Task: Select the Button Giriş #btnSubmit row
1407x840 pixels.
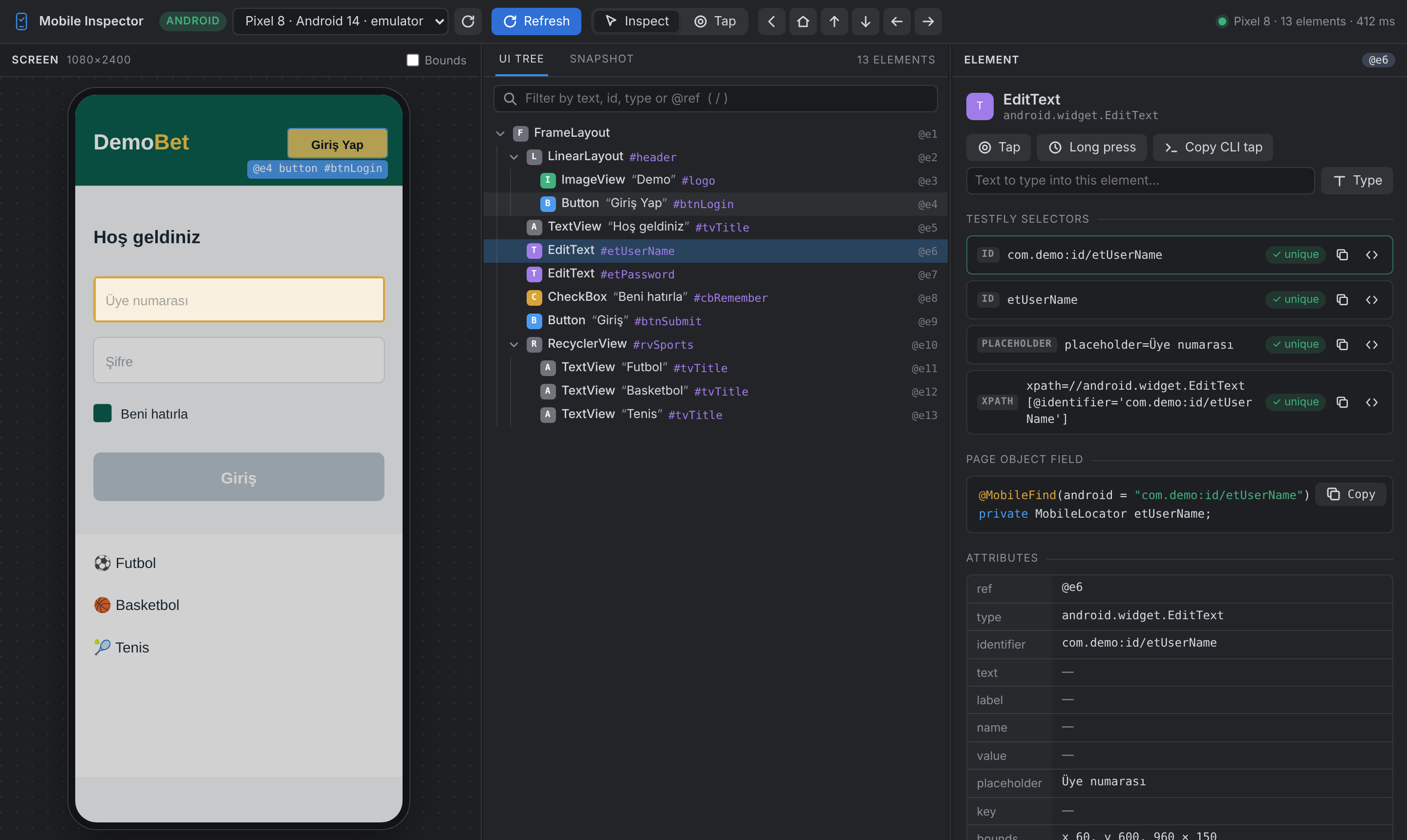Action: point(715,321)
